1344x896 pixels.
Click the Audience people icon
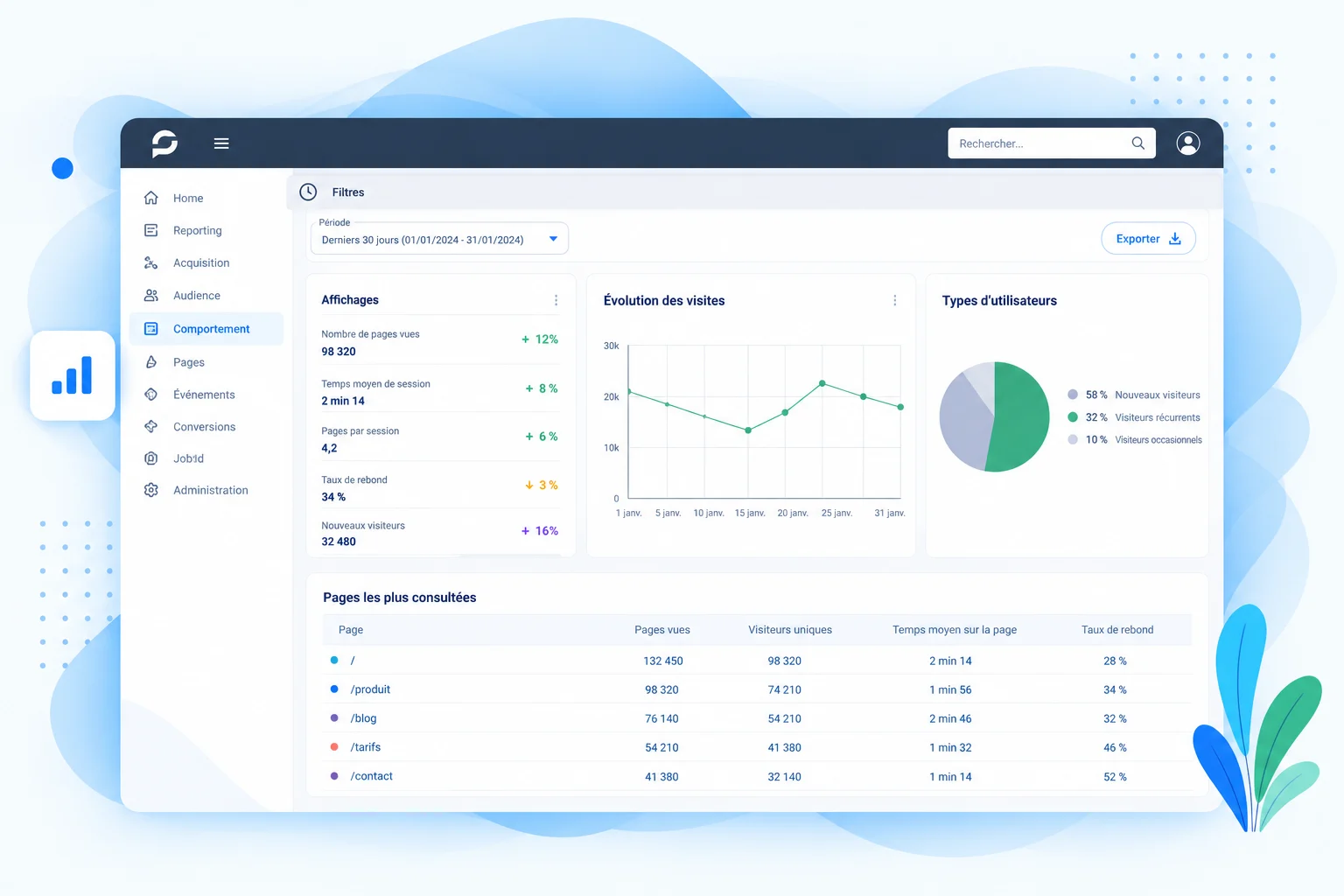coord(151,296)
